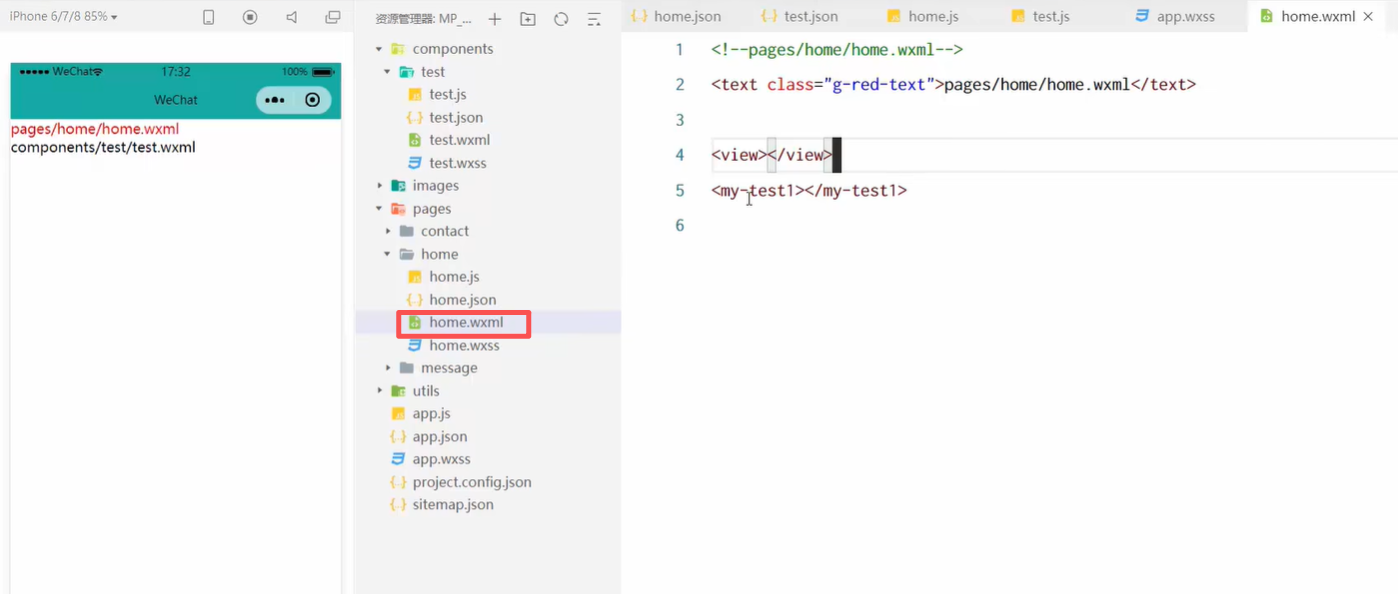This screenshot has width=1398, height=594.
Task: Tap the circle close button in WeChat capsule
Action: coord(313,100)
